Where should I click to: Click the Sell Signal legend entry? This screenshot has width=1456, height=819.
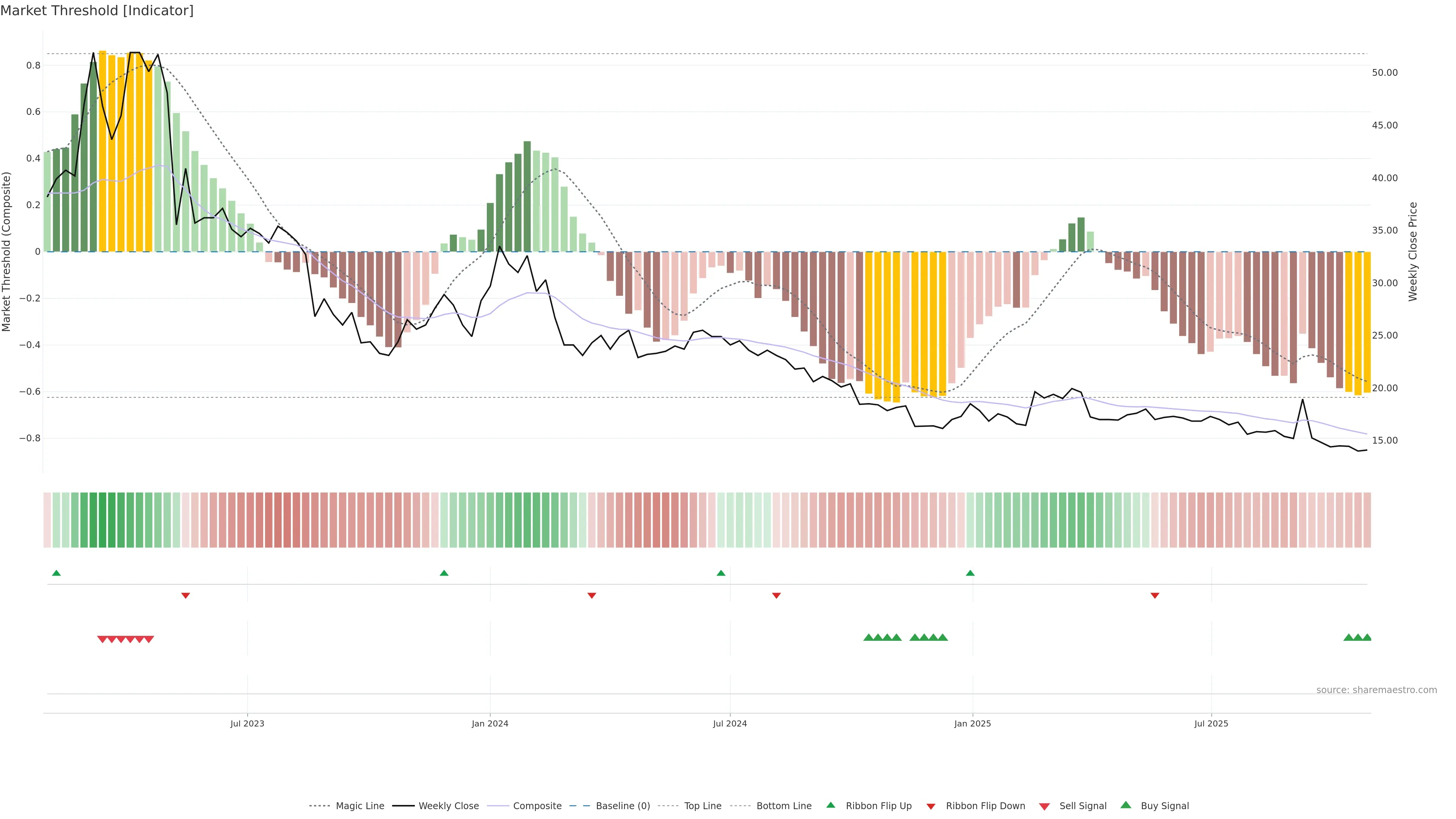[1083, 806]
